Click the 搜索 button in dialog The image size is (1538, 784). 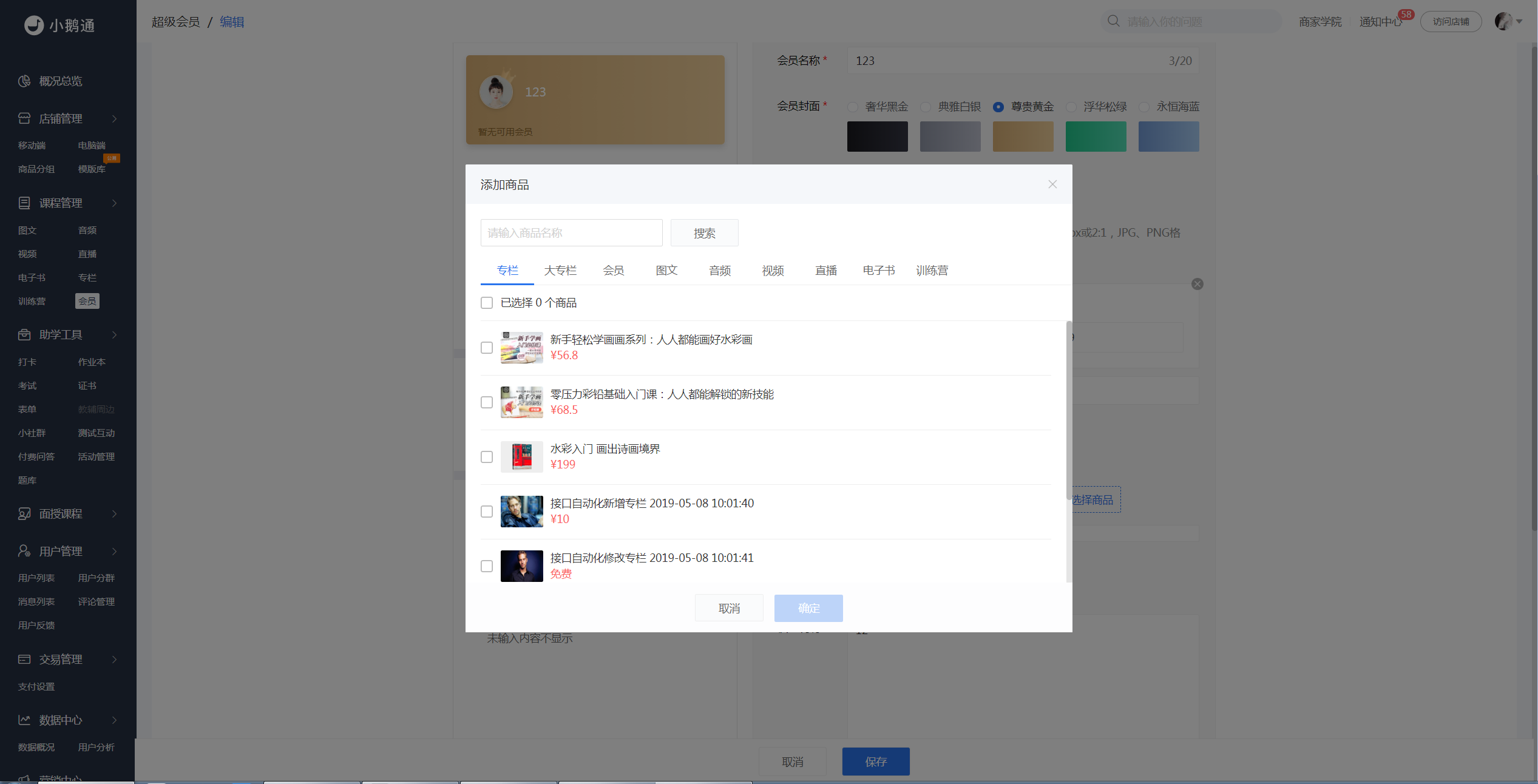click(x=704, y=233)
